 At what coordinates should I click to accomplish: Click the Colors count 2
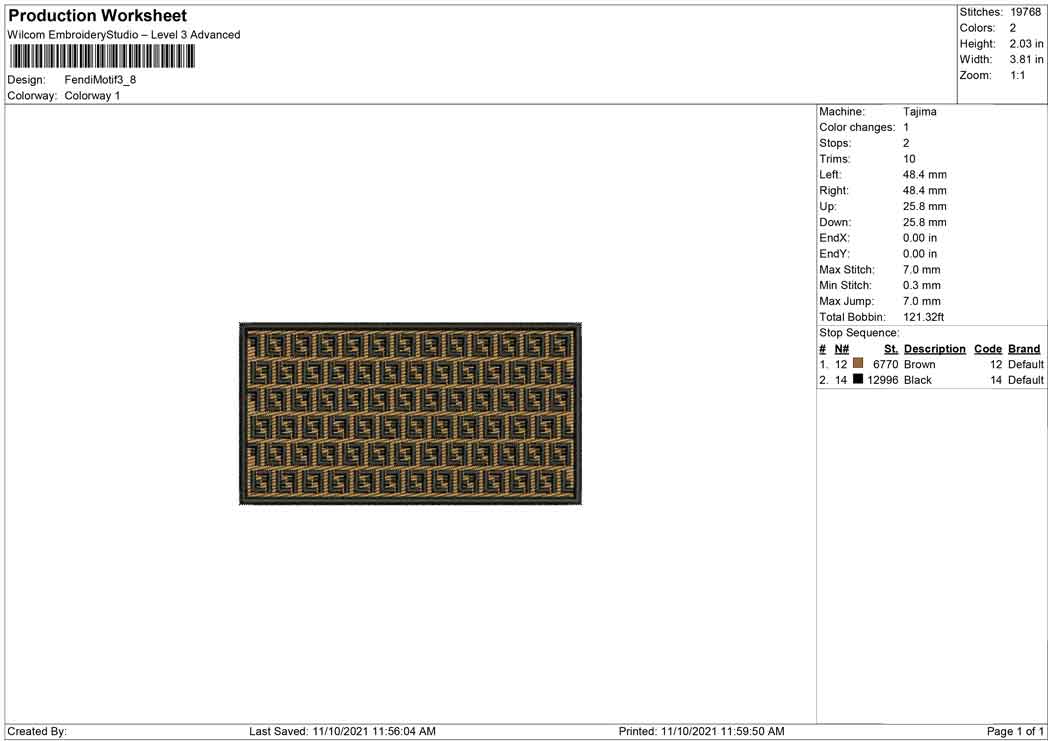click(x=1012, y=28)
